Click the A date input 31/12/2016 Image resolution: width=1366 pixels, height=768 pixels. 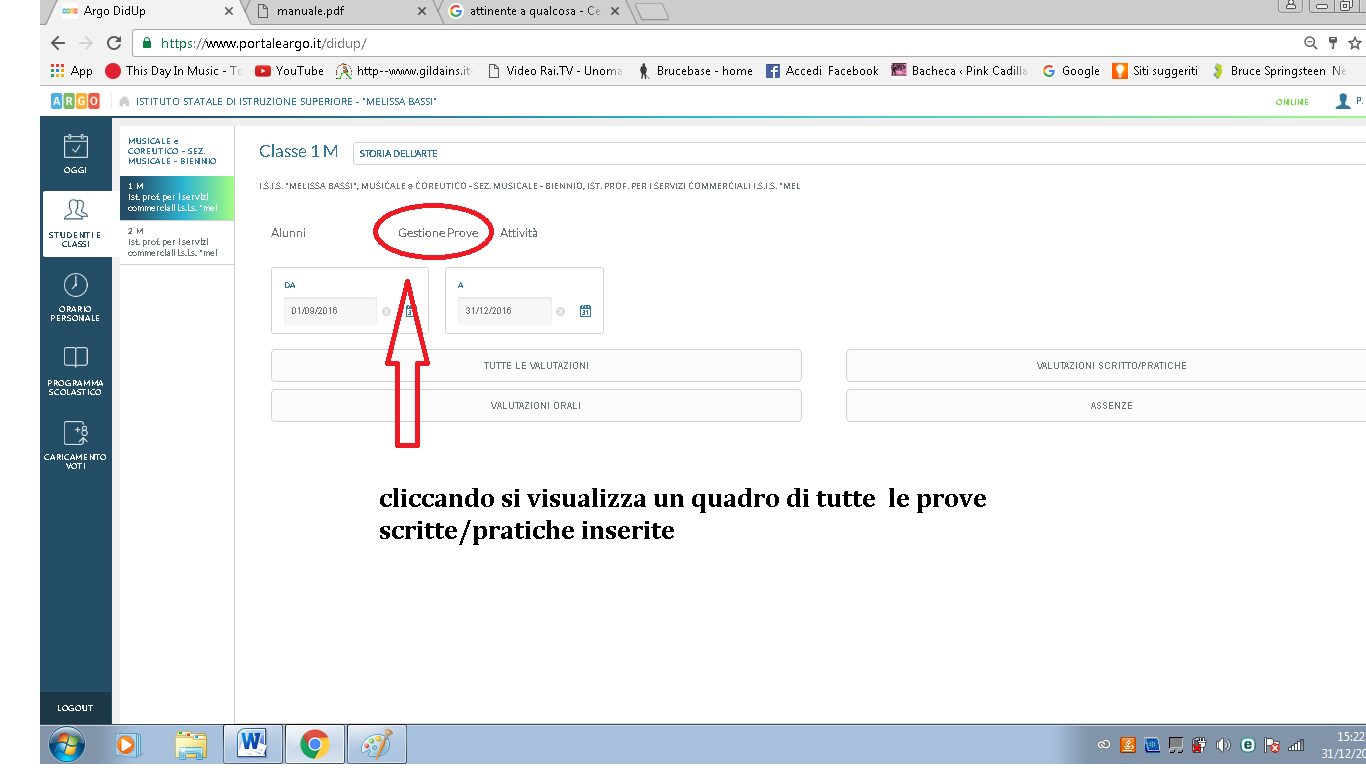(504, 311)
